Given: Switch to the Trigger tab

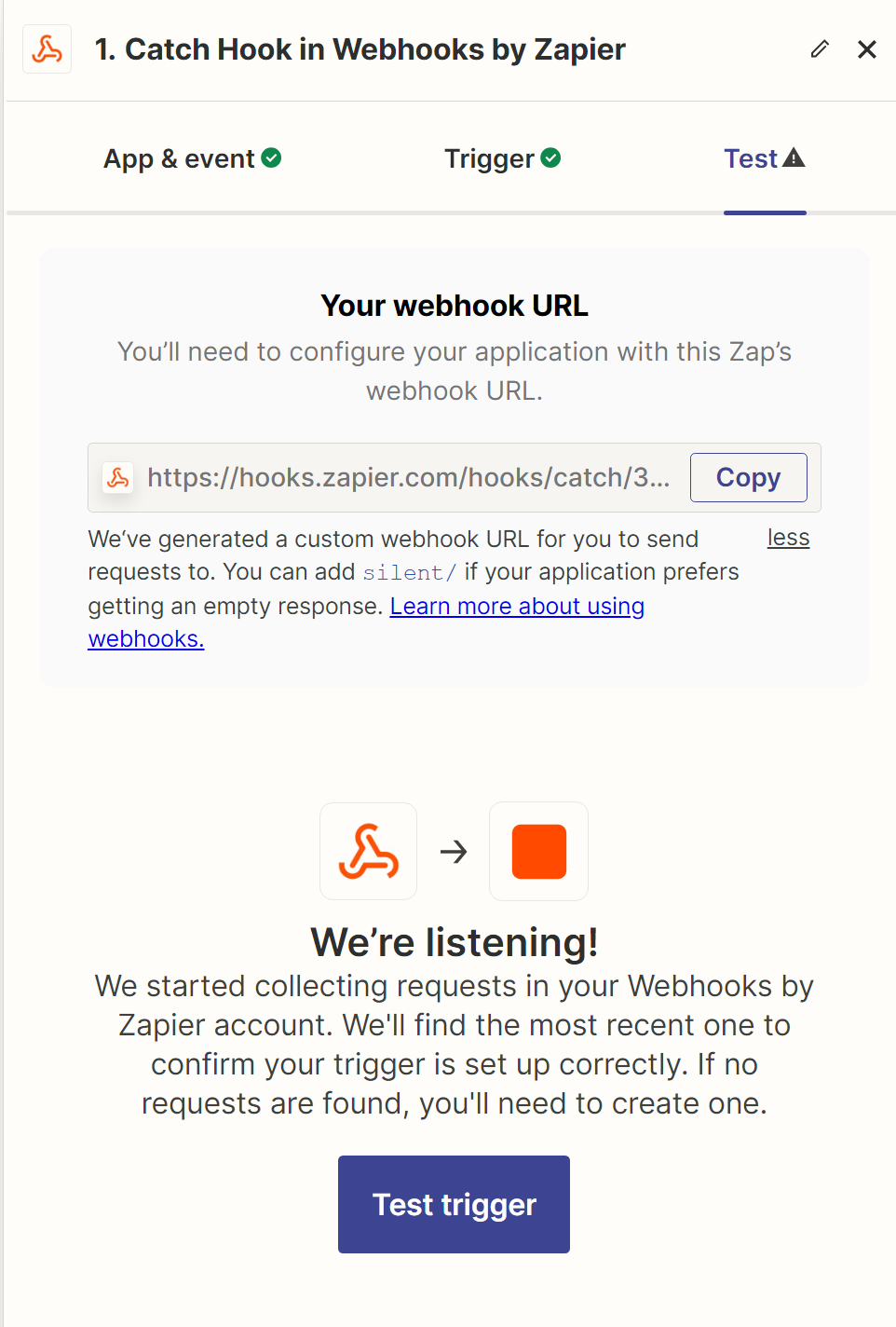Looking at the screenshot, I should point(503,158).
